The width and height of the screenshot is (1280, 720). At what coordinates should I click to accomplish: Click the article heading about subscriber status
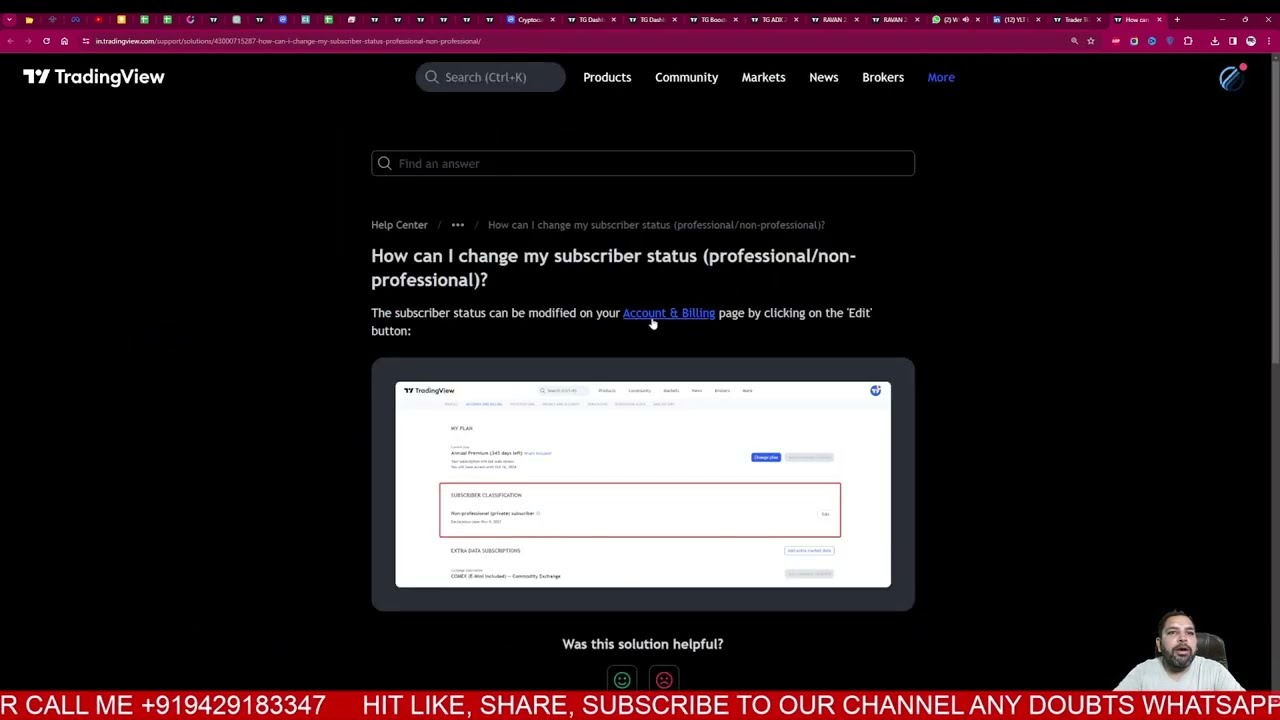[x=613, y=268]
